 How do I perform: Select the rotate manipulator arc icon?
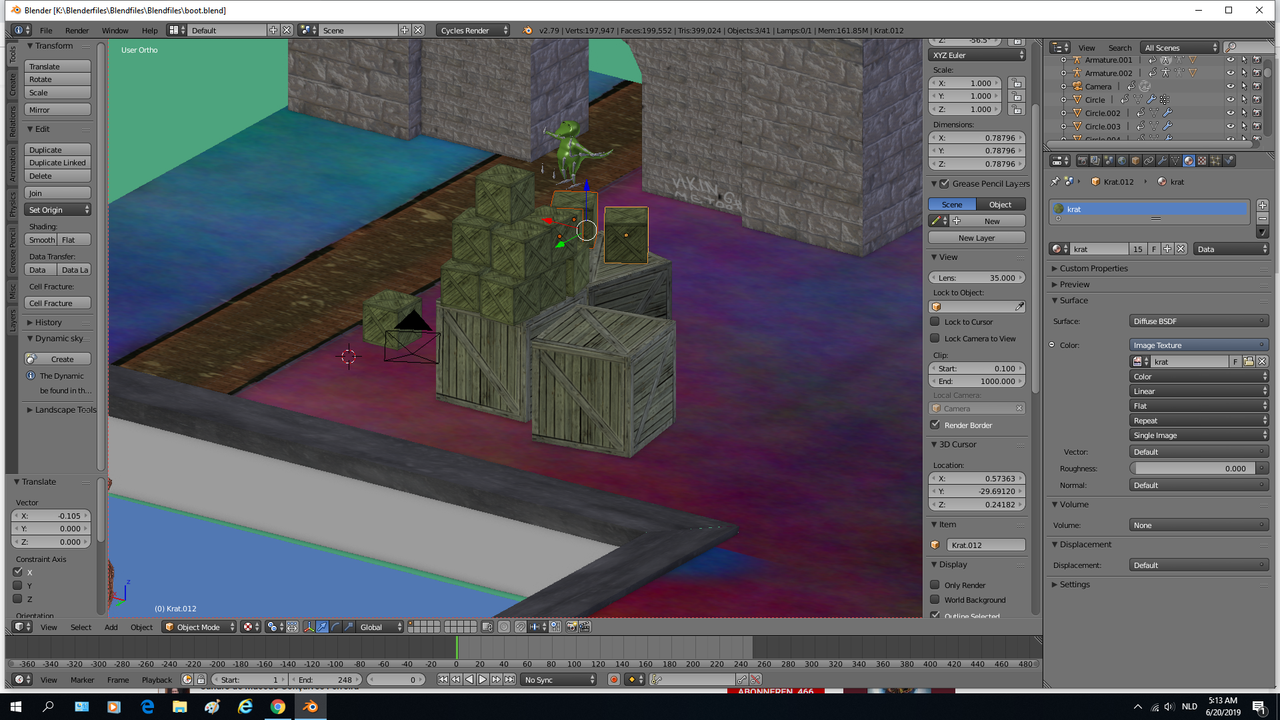(x=335, y=627)
